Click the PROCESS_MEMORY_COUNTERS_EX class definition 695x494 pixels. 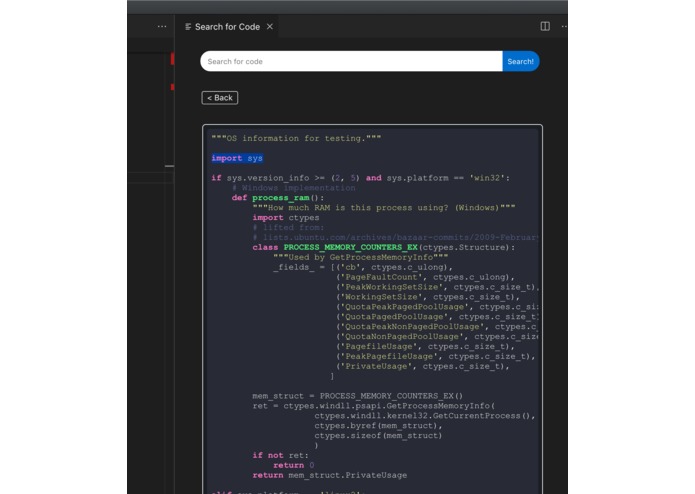[x=384, y=247]
